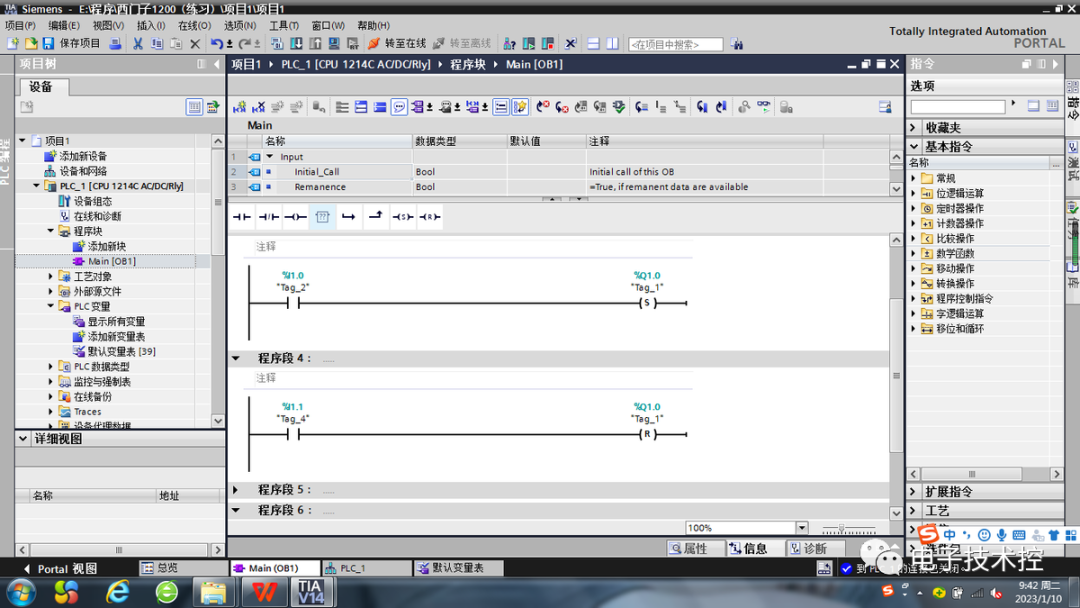Click the Undo icon in the top toolbar
Image resolution: width=1080 pixels, height=608 pixels.
pyautogui.click(x=218, y=44)
